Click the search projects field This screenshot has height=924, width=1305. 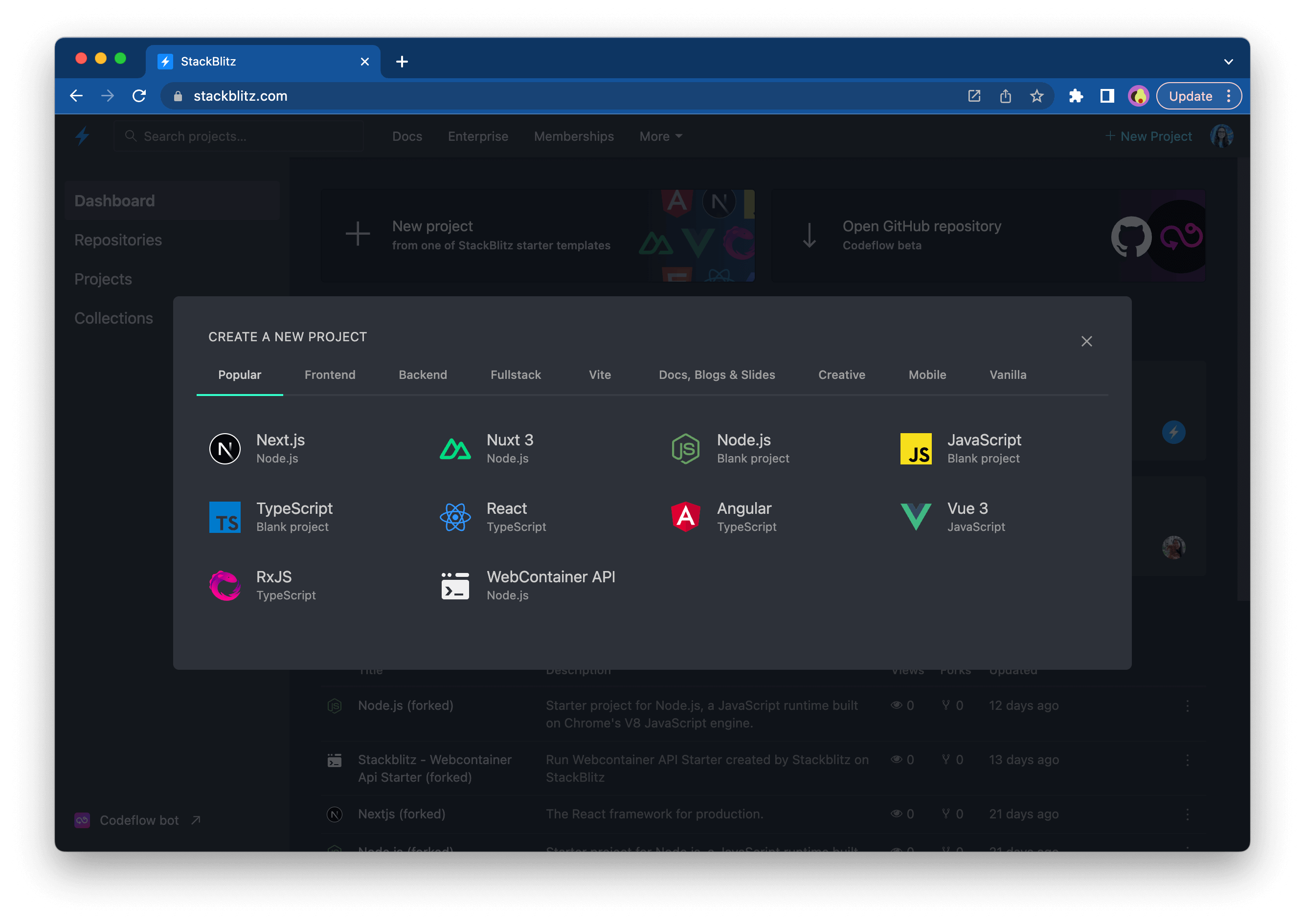[x=239, y=136]
